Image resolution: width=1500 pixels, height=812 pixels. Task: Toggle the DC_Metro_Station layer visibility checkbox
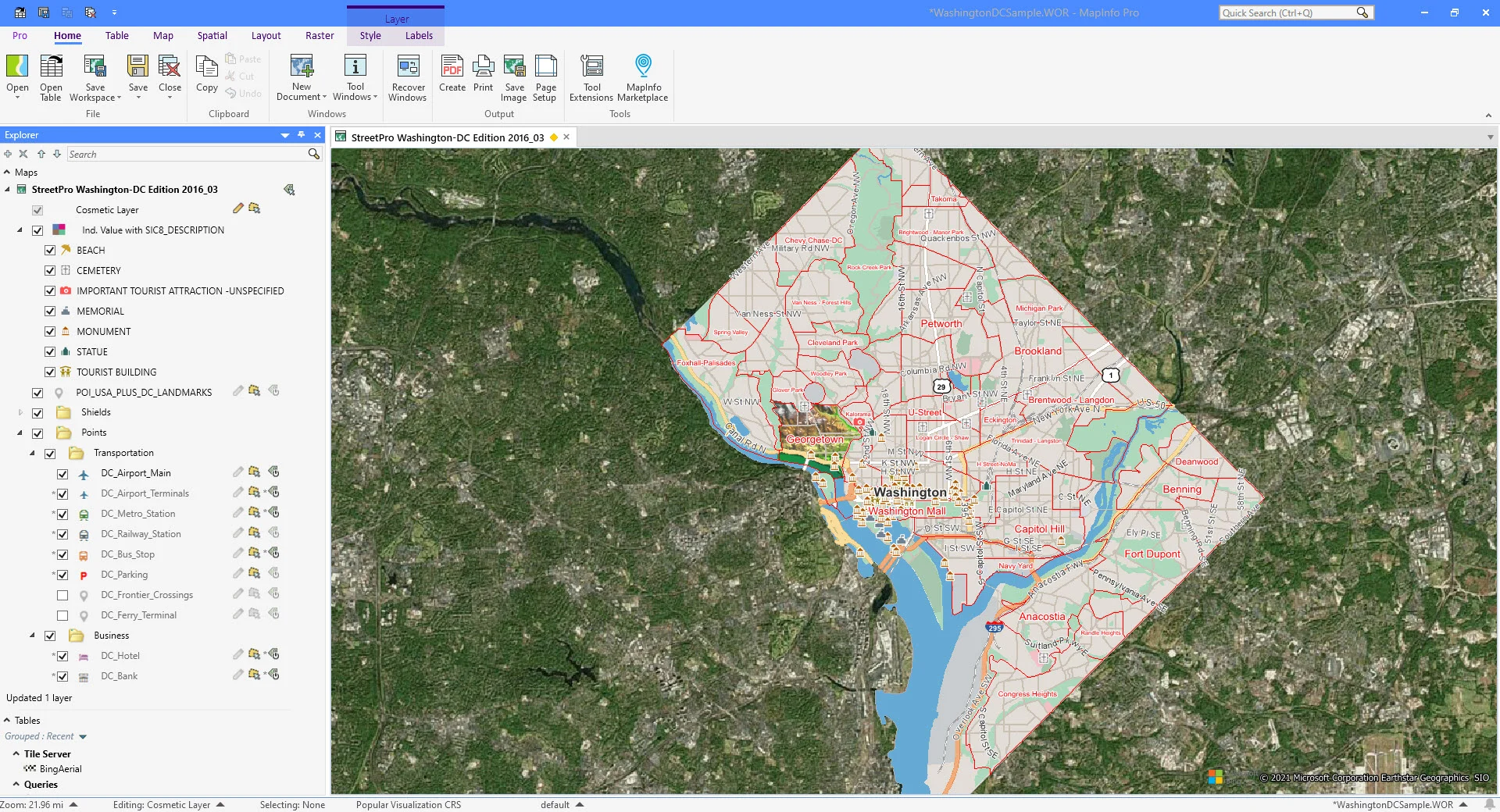62,514
